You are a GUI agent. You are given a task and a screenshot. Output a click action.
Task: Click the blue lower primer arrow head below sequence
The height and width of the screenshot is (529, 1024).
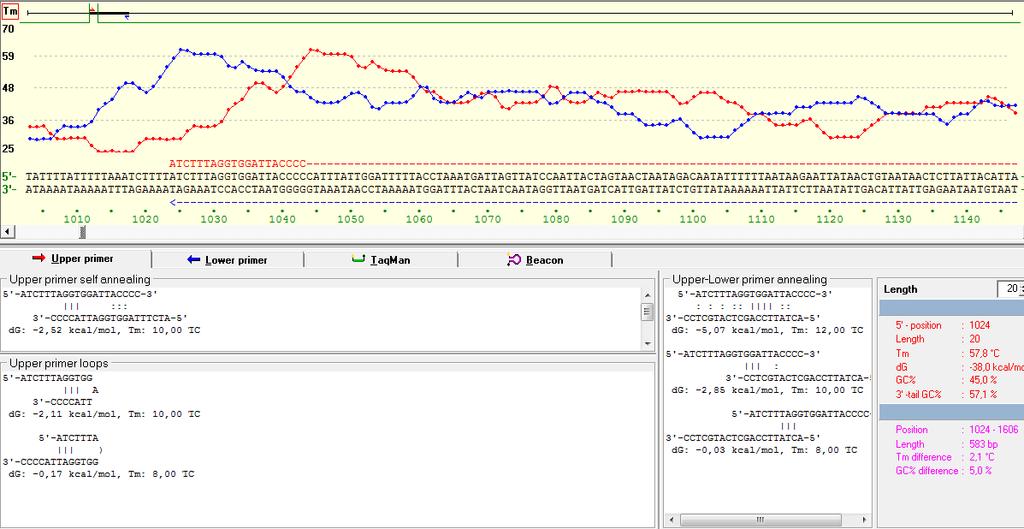click(173, 202)
